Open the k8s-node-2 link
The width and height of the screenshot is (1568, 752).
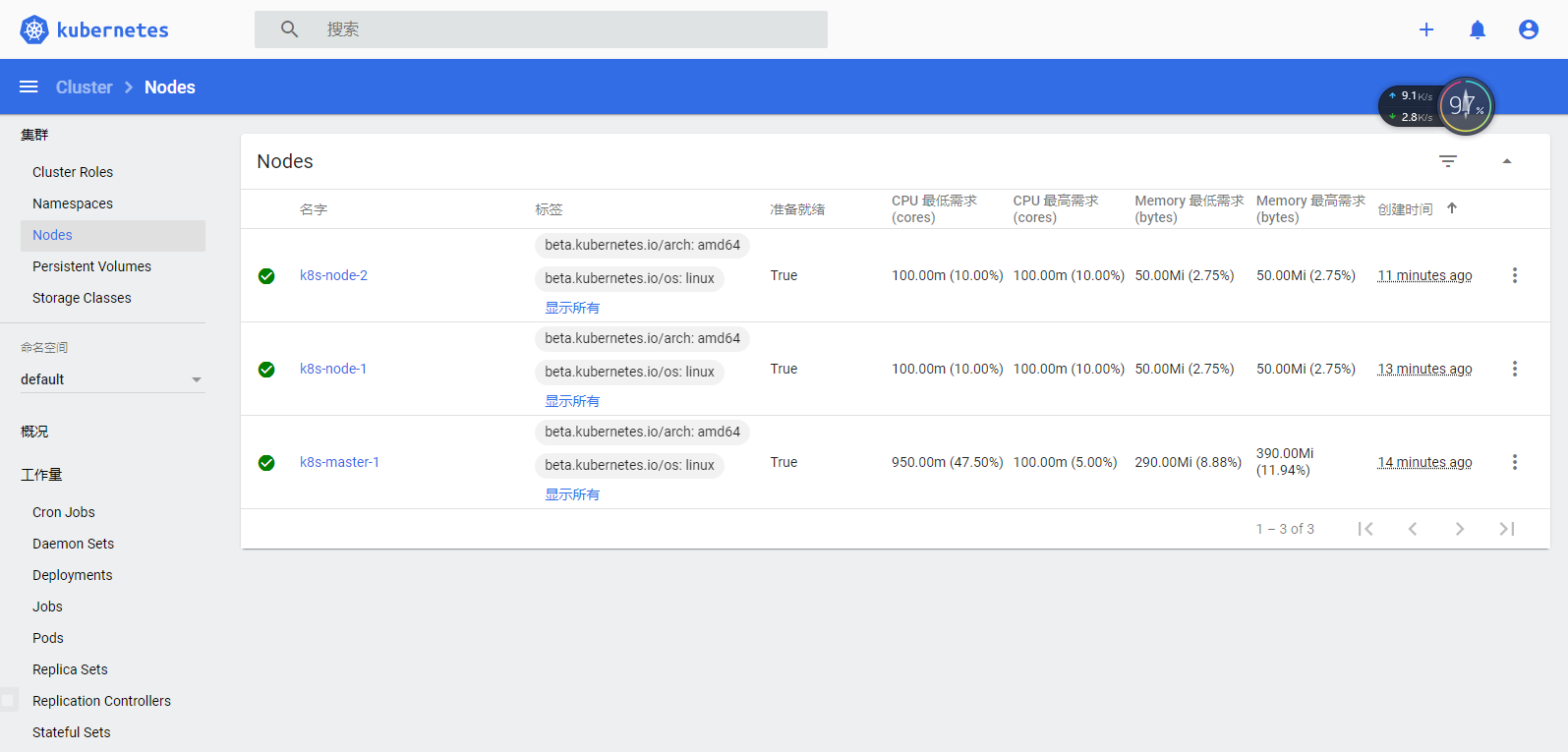point(333,275)
